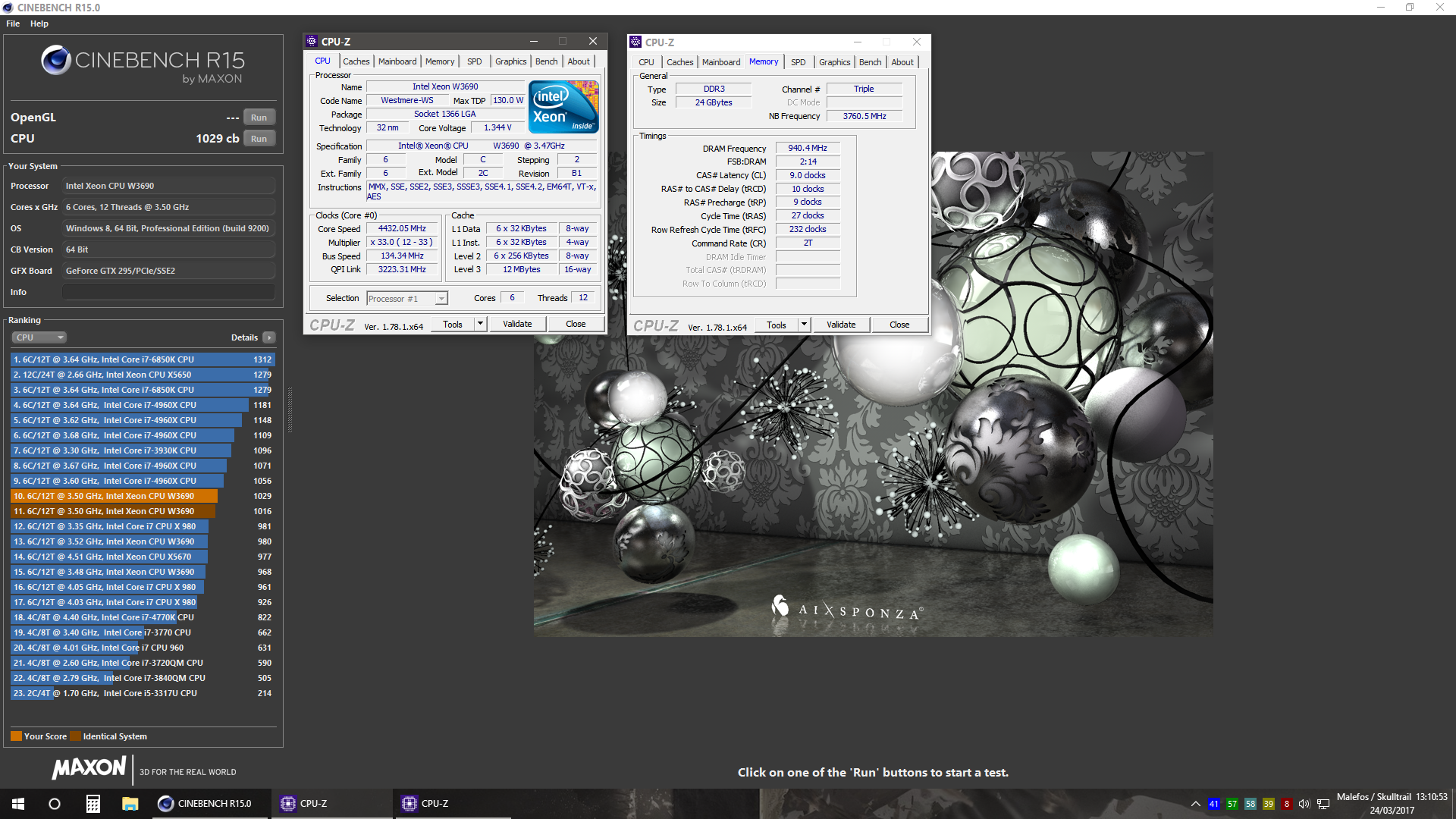Click the blue 41 temperature tray icon

pyautogui.click(x=1214, y=804)
